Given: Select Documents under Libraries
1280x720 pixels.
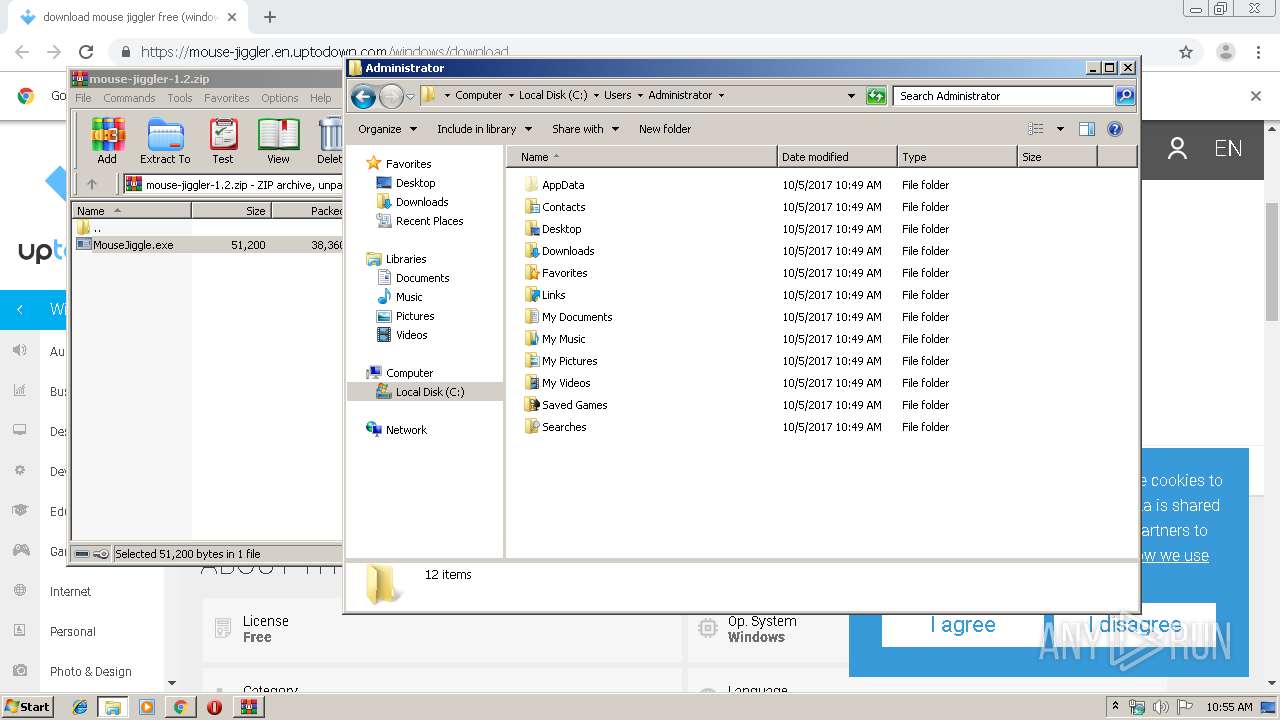Looking at the screenshot, I should 422,278.
